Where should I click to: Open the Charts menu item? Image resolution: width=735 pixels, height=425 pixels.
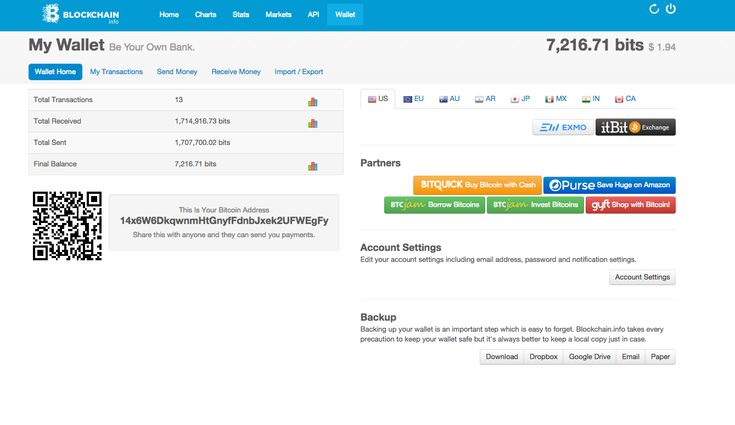(205, 15)
